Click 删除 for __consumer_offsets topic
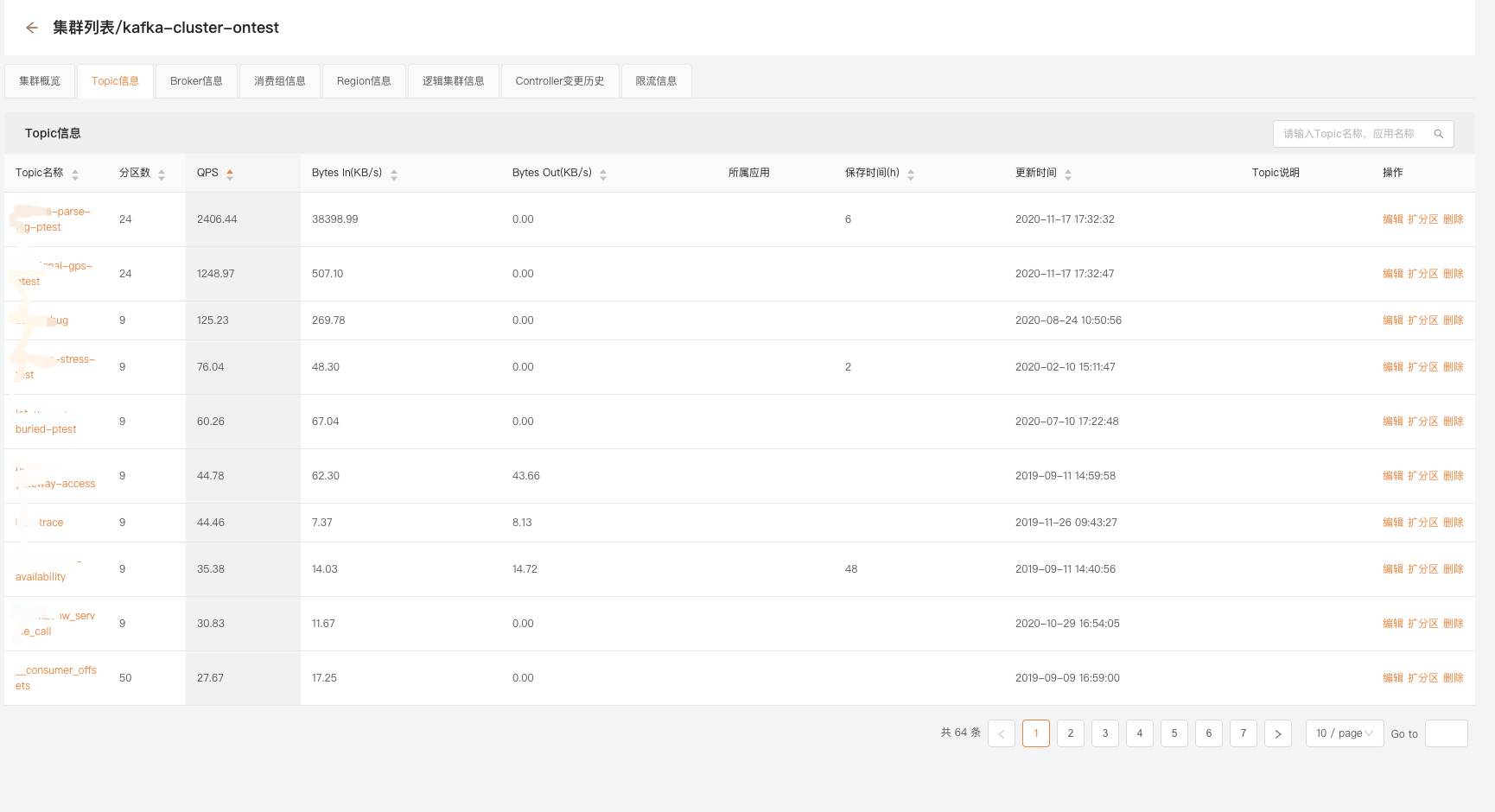Screen dimensions: 1495x812 click(1454, 678)
